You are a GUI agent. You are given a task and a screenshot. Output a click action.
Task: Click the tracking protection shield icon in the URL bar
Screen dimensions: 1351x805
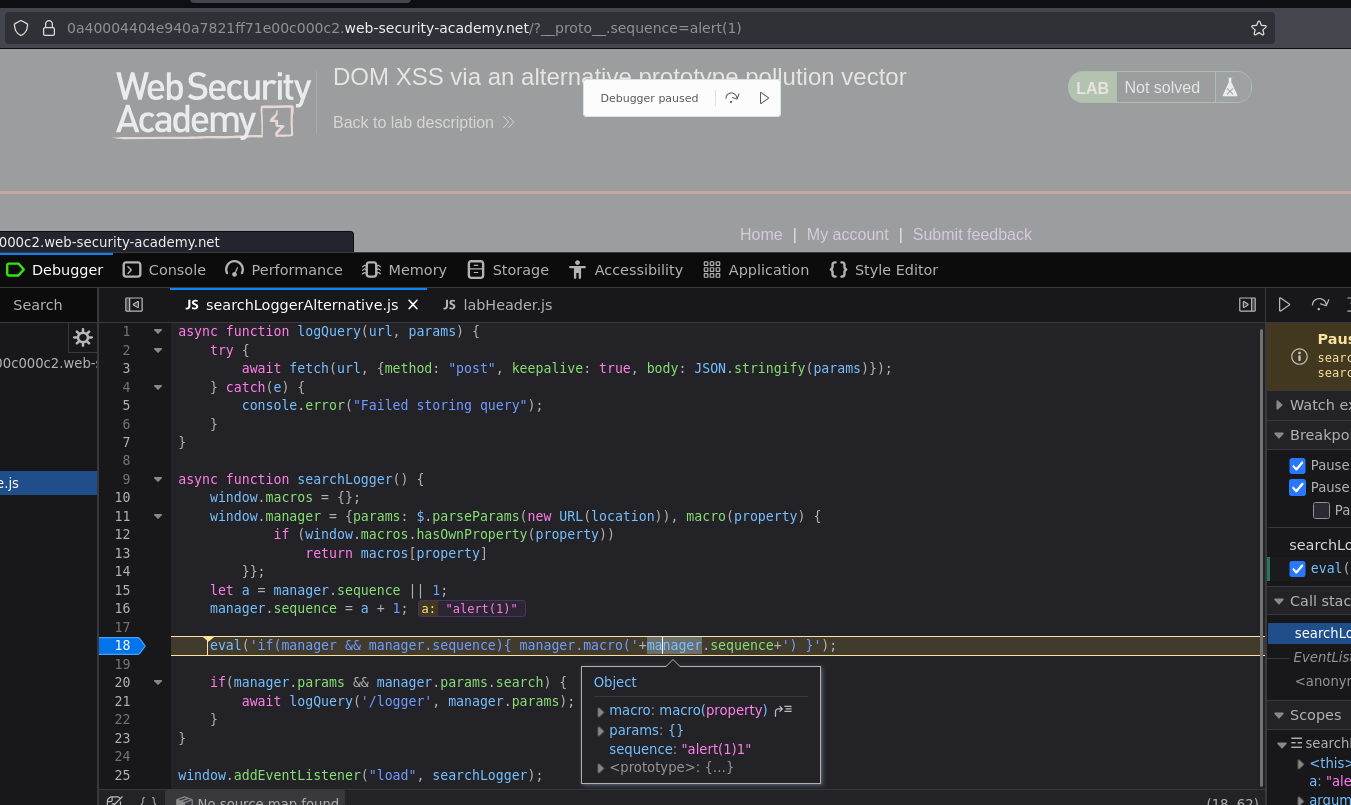(22, 28)
